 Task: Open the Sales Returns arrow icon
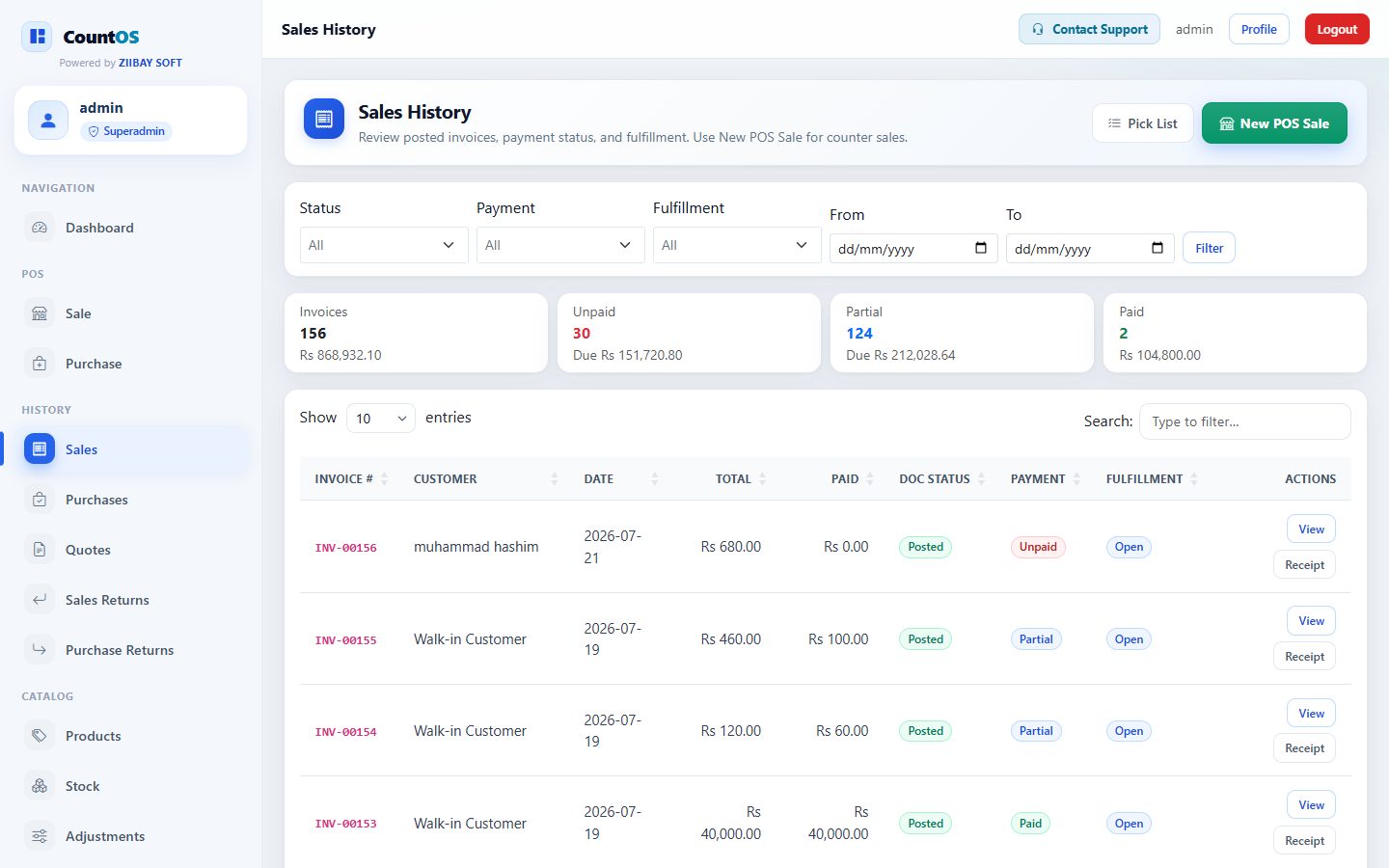(x=40, y=600)
